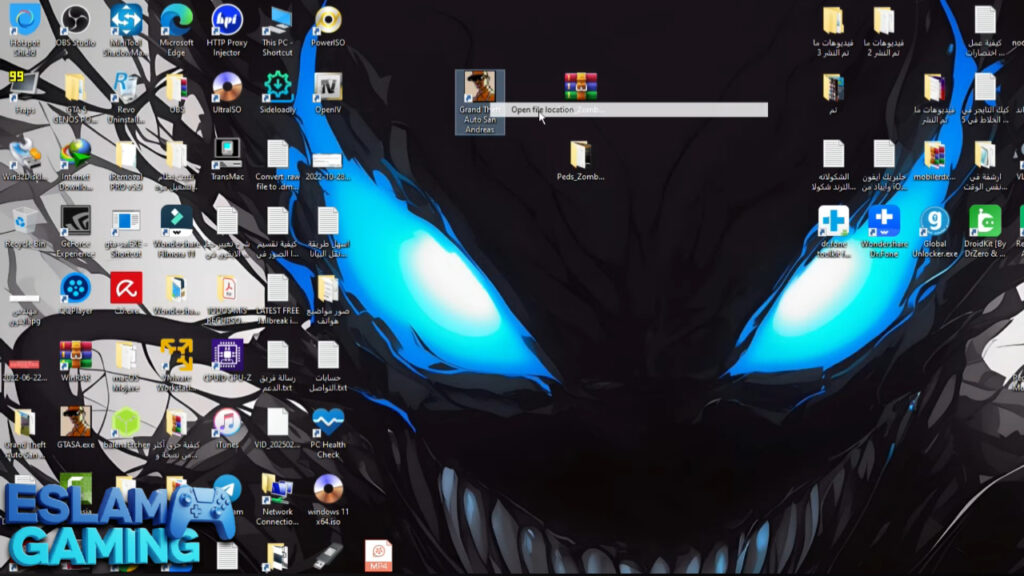Screen dimensions: 1024x576
Task: Select the Sideloadly shortcut icon
Action: coord(277,88)
